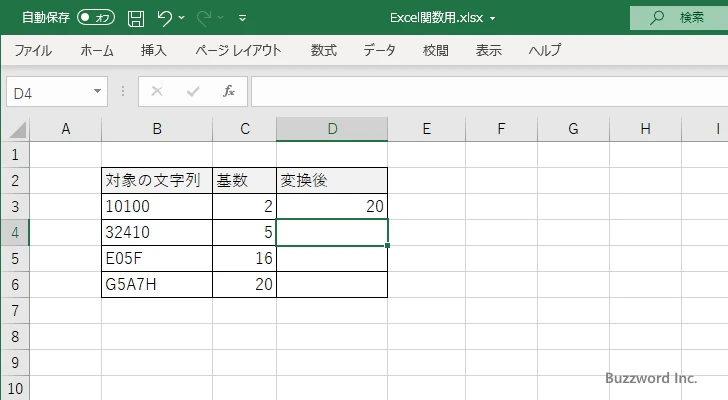Select row 8 header

(15, 336)
